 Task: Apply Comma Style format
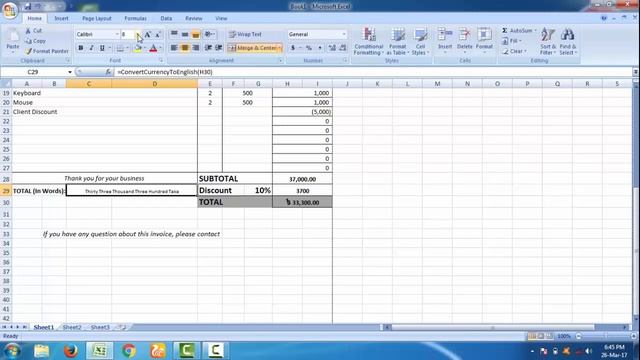coord(320,48)
